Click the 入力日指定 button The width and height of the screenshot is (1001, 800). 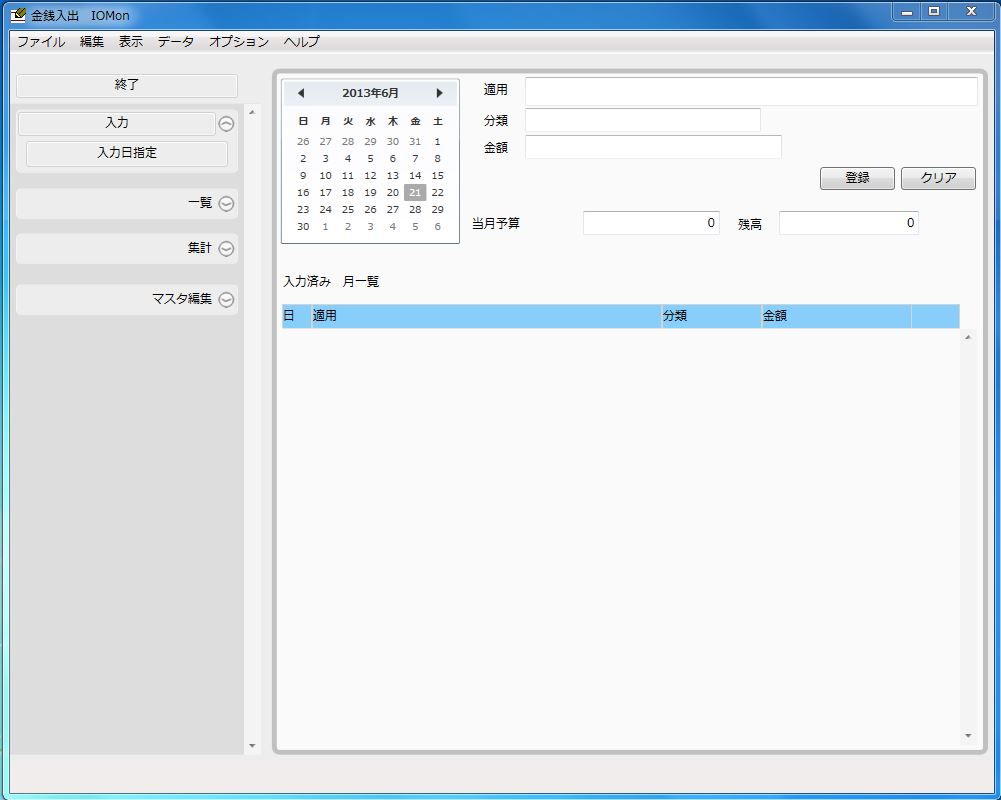click(127, 153)
